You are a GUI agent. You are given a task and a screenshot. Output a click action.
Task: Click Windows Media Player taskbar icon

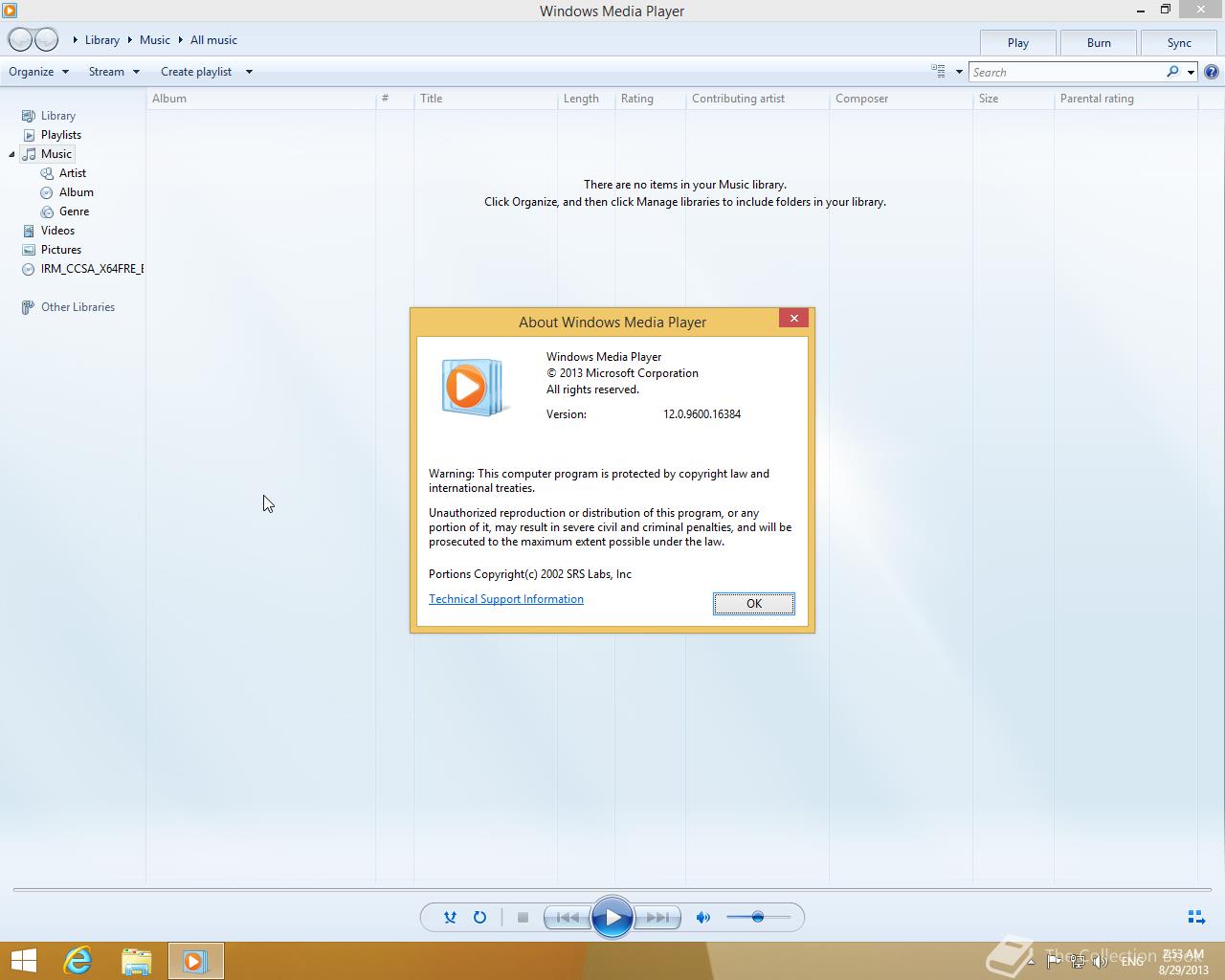[195, 961]
